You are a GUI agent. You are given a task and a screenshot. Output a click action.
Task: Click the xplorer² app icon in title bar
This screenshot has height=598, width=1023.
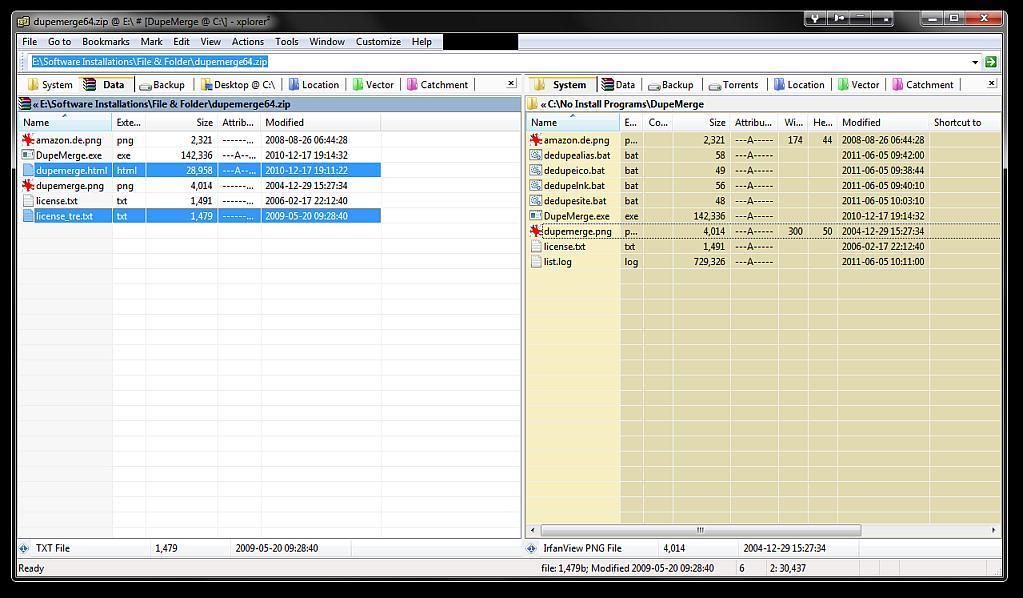[23, 22]
